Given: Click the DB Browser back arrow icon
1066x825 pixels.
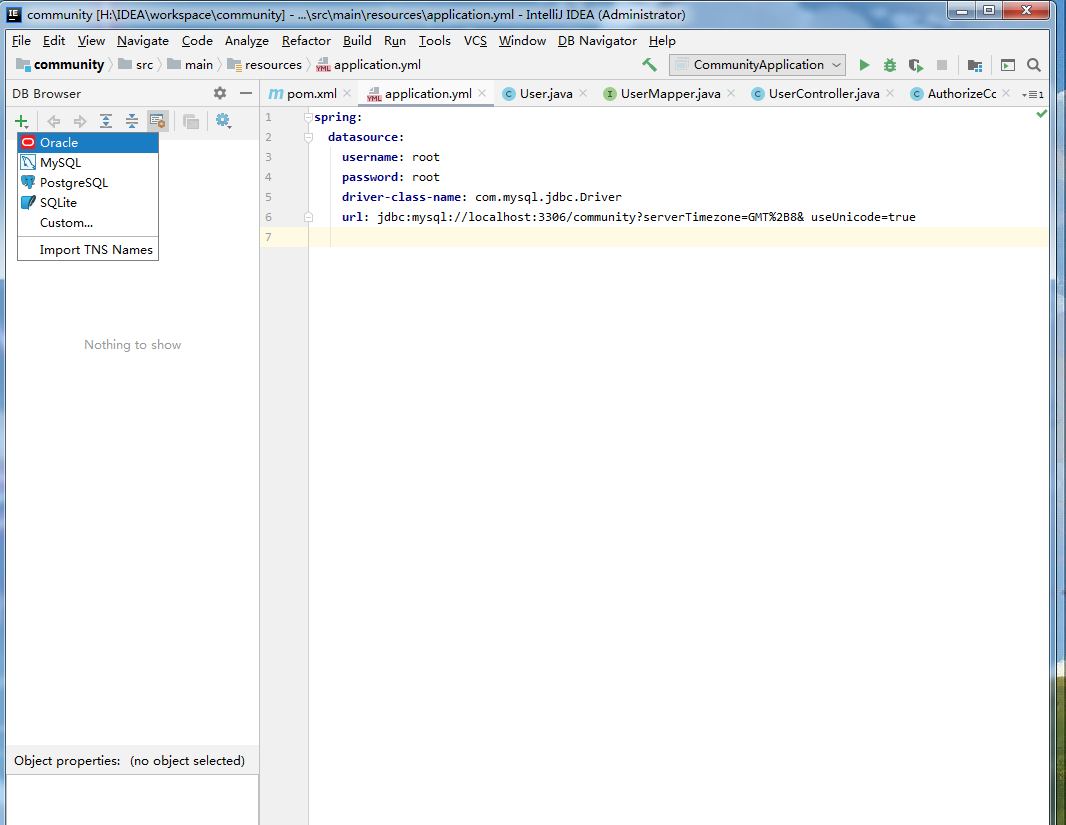Looking at the screenshot, I should [53, 122].
